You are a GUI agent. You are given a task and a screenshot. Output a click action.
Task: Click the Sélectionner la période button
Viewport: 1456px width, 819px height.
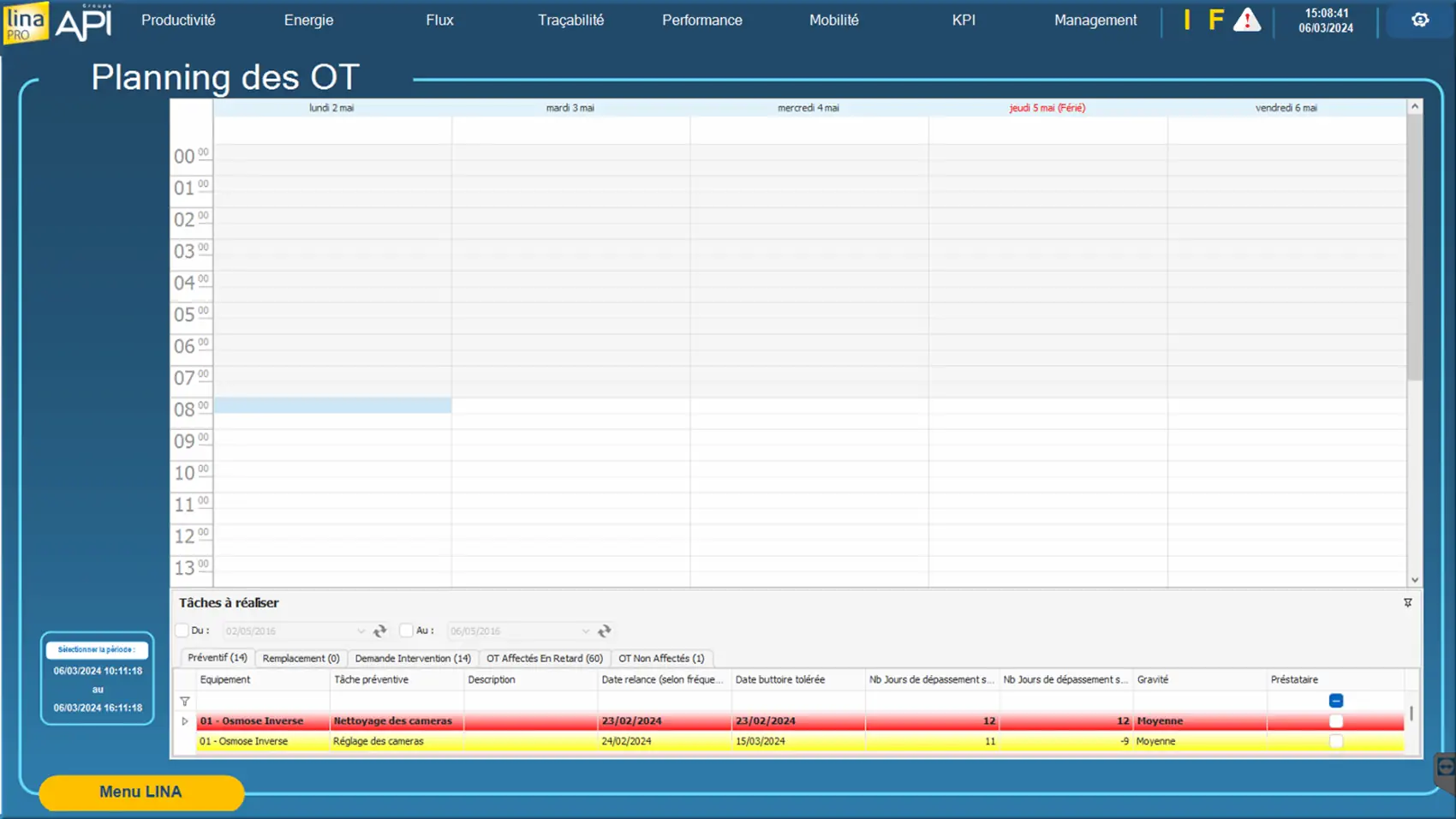97,649
